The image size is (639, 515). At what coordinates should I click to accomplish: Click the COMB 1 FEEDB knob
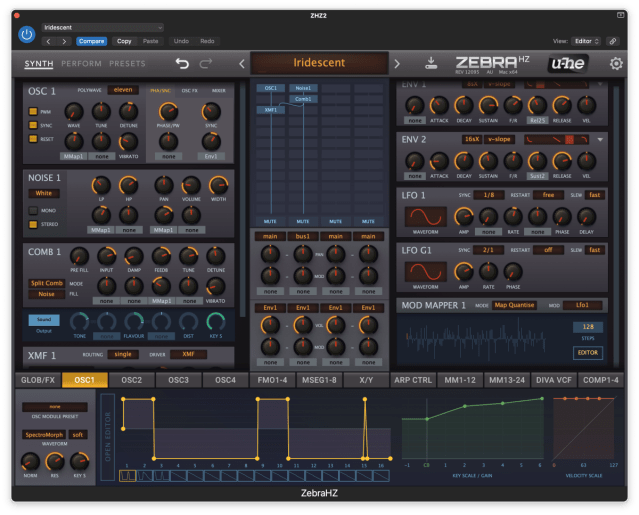[x=161, y=256]
